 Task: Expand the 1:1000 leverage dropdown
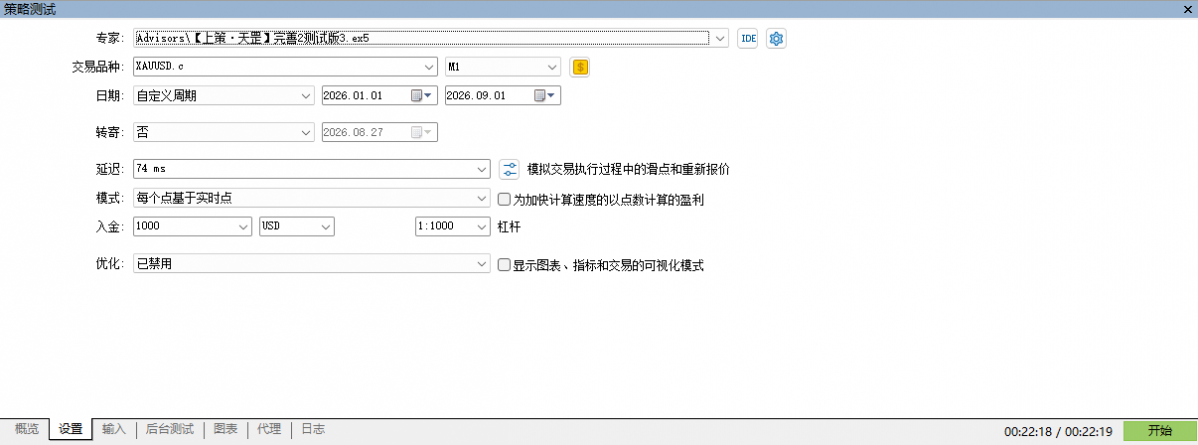[482, 227]
